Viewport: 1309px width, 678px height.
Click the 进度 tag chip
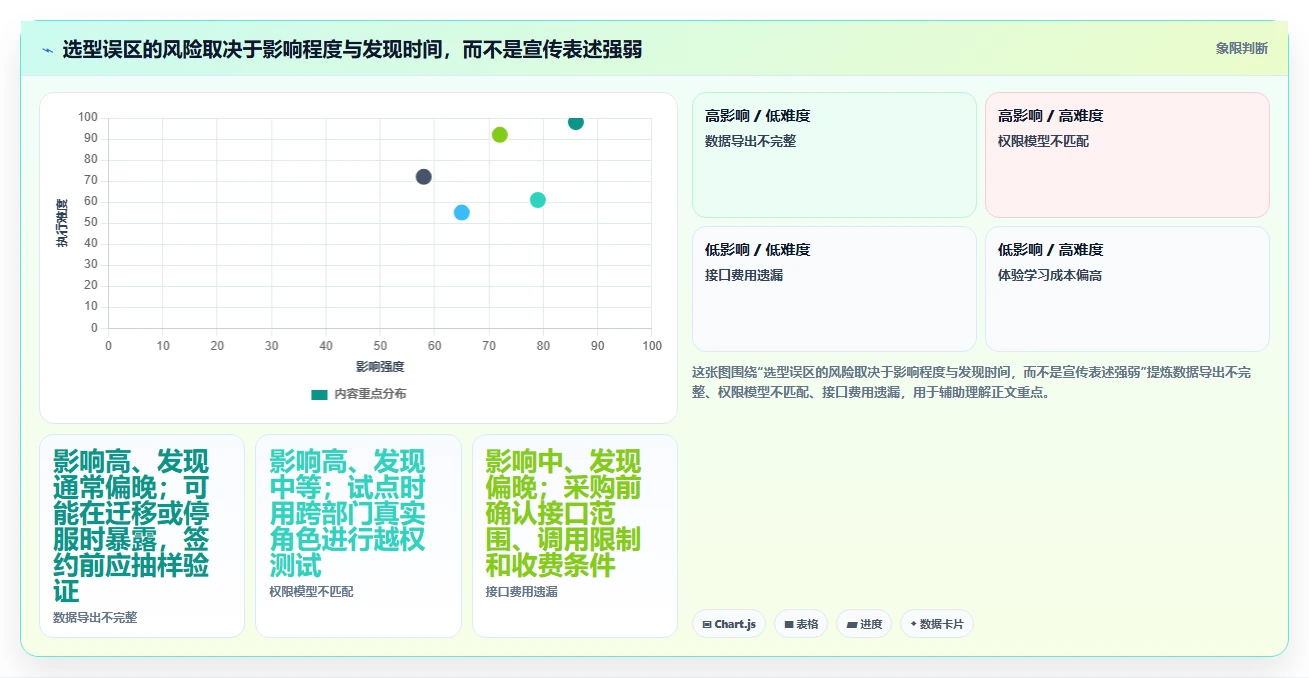(864, 624)
